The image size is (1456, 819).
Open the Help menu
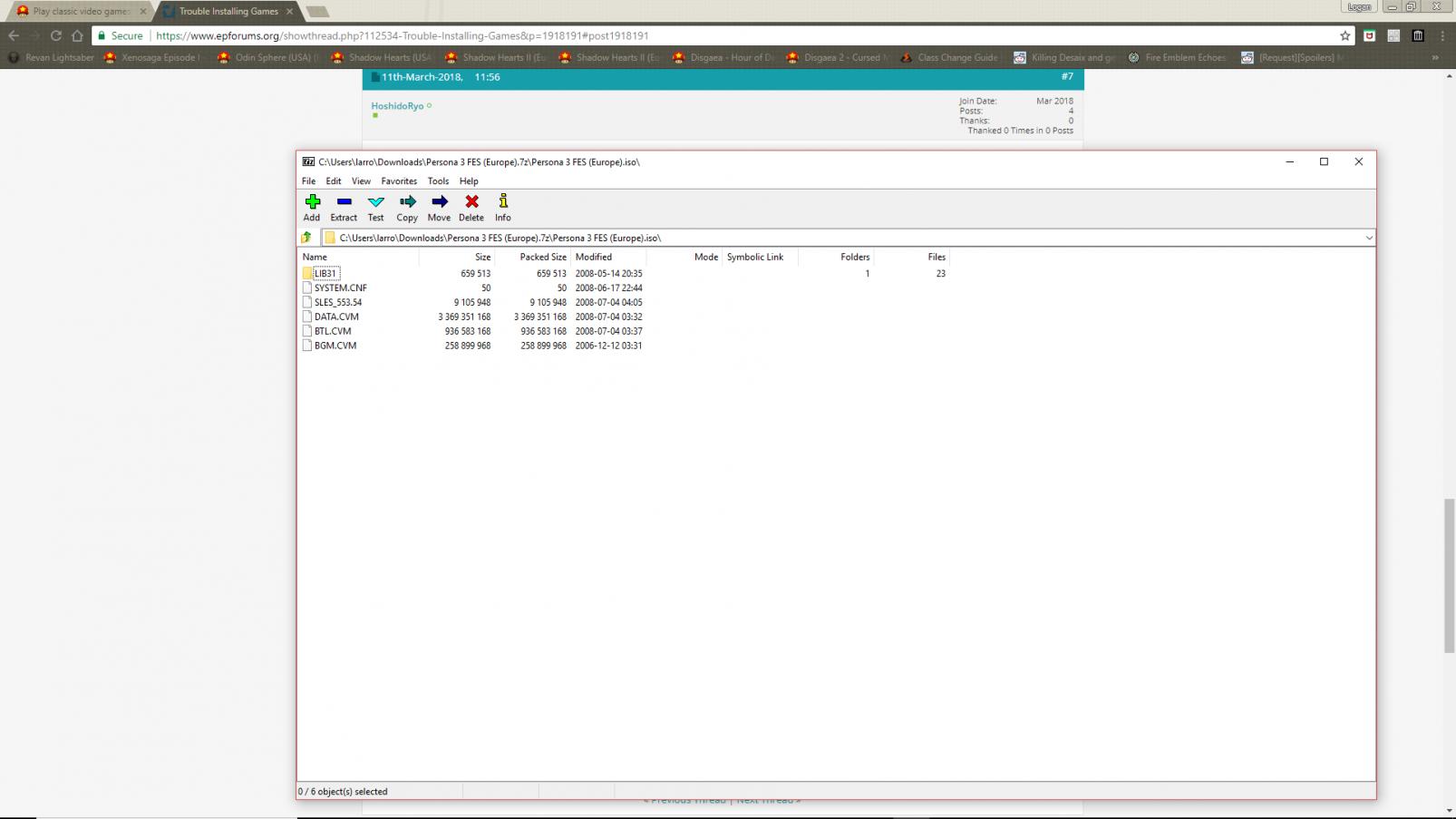tap(469, 180)
